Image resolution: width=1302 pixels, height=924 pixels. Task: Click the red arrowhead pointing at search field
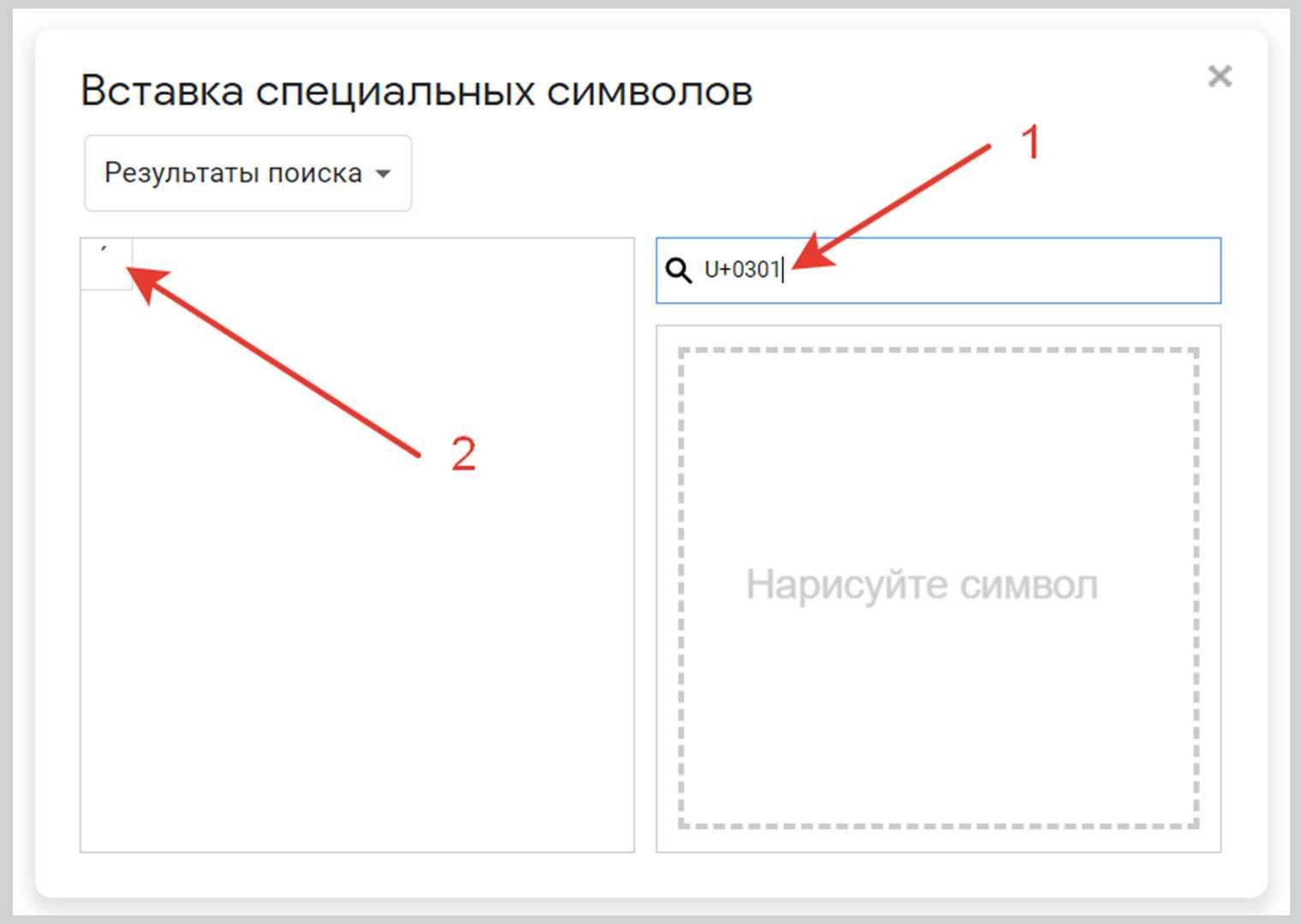[x=812, y=254]
